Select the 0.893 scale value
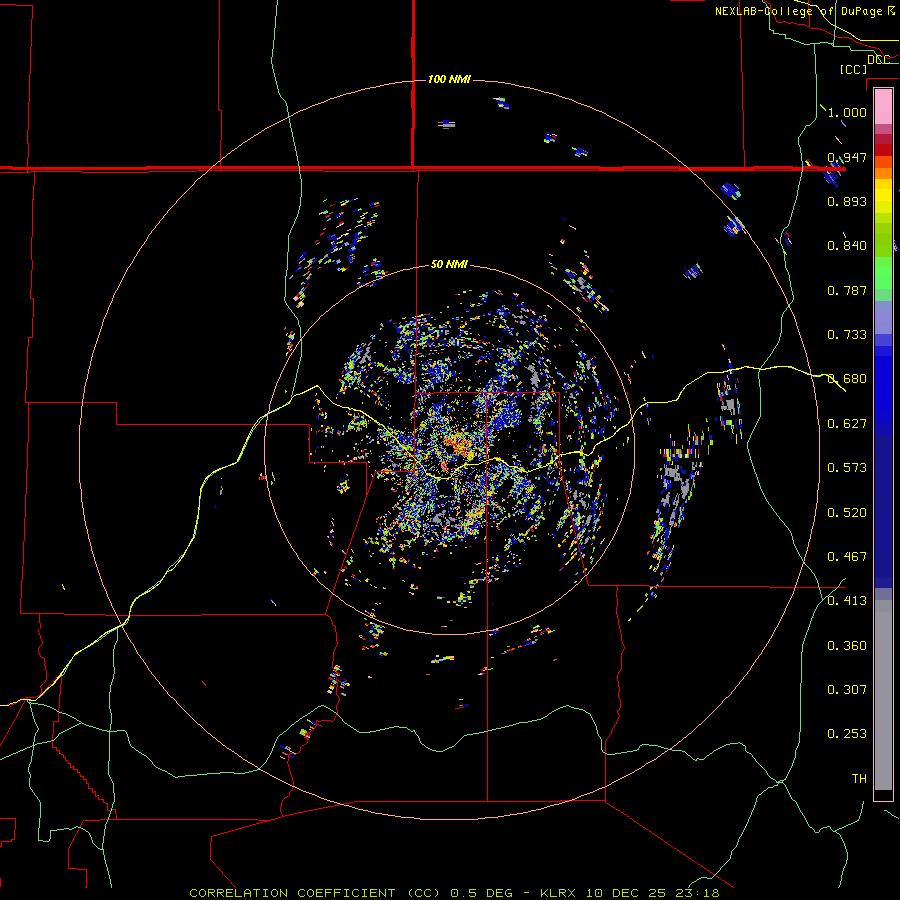The height and width of the screenshot is (900, 900). (x=847, y=201)
